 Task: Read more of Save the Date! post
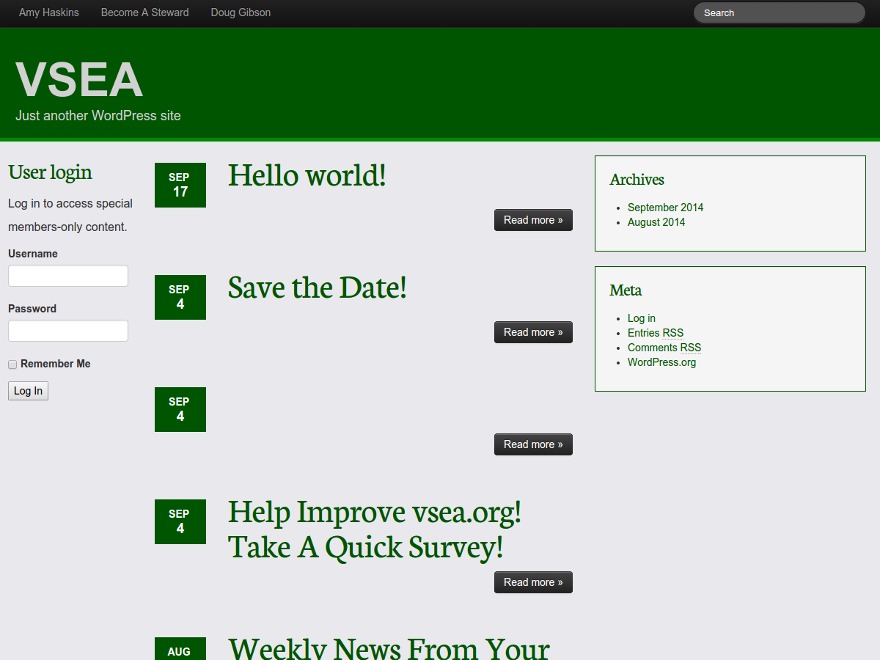click(533, 332)
